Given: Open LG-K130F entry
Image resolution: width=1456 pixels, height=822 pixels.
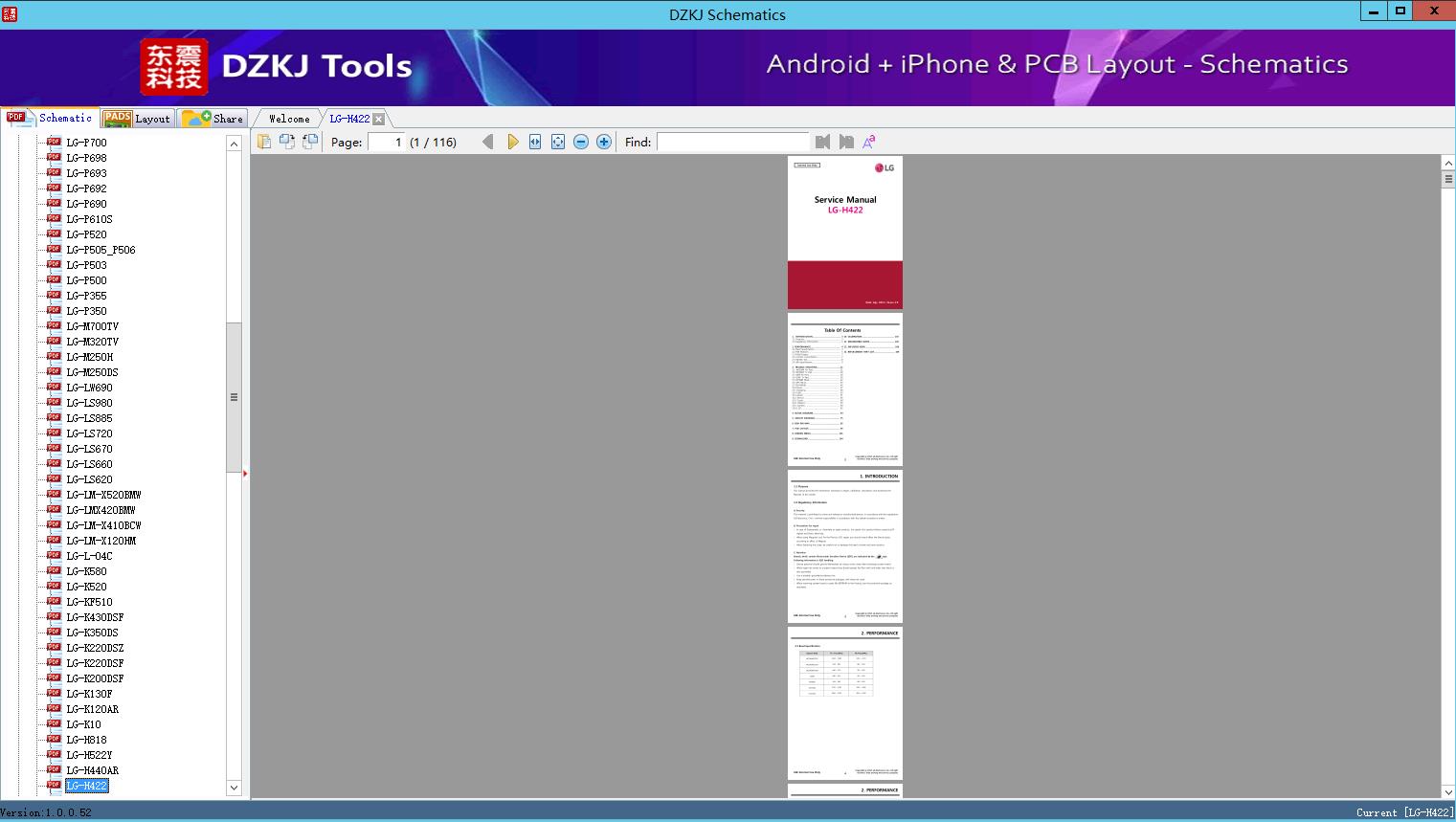Looking at the screenshot, I should pyautogui.click(x=90, y=694).
